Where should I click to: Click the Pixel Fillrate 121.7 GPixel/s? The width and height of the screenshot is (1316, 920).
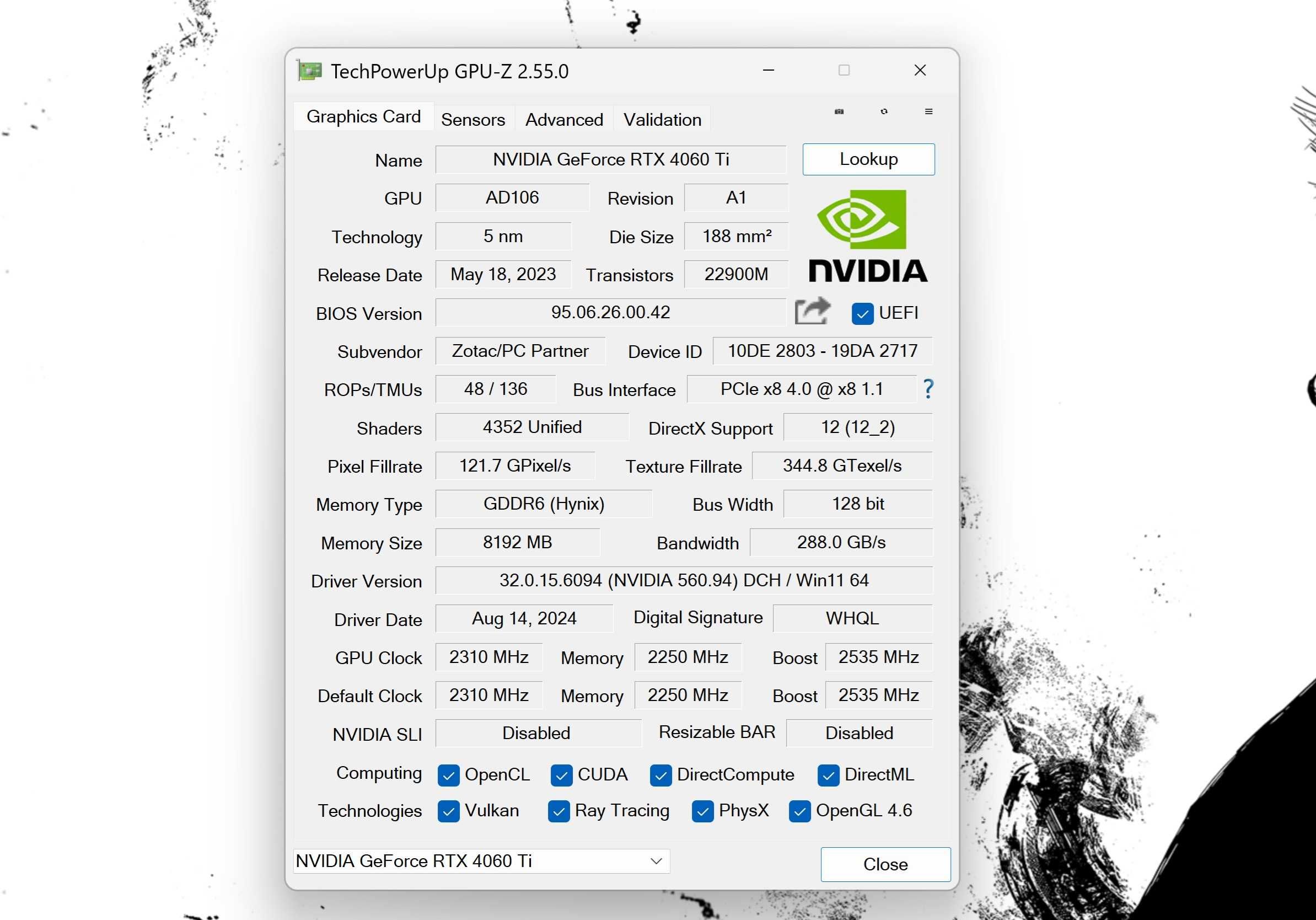515,465
